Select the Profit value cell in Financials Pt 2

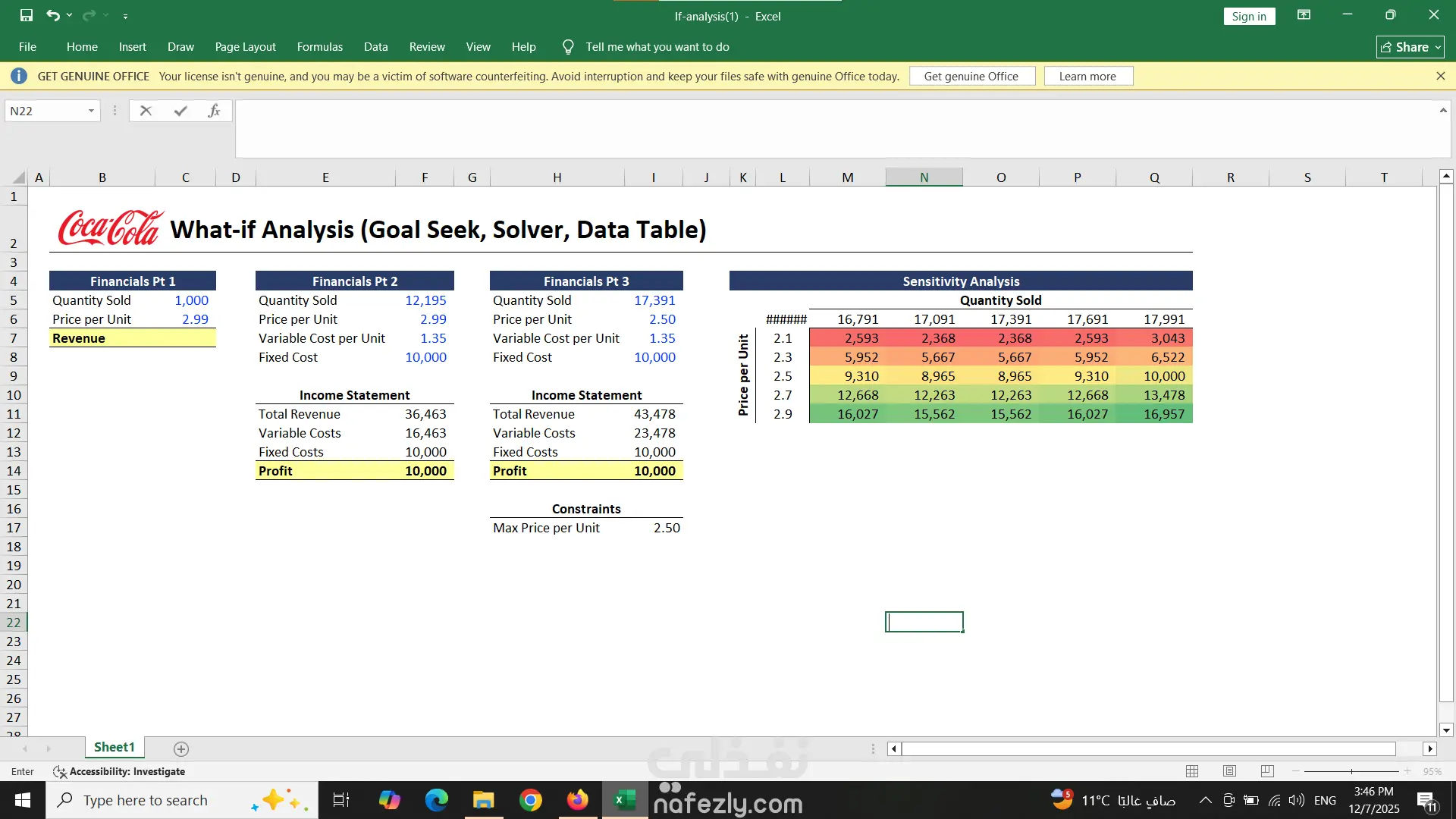[x=425, y=471]
